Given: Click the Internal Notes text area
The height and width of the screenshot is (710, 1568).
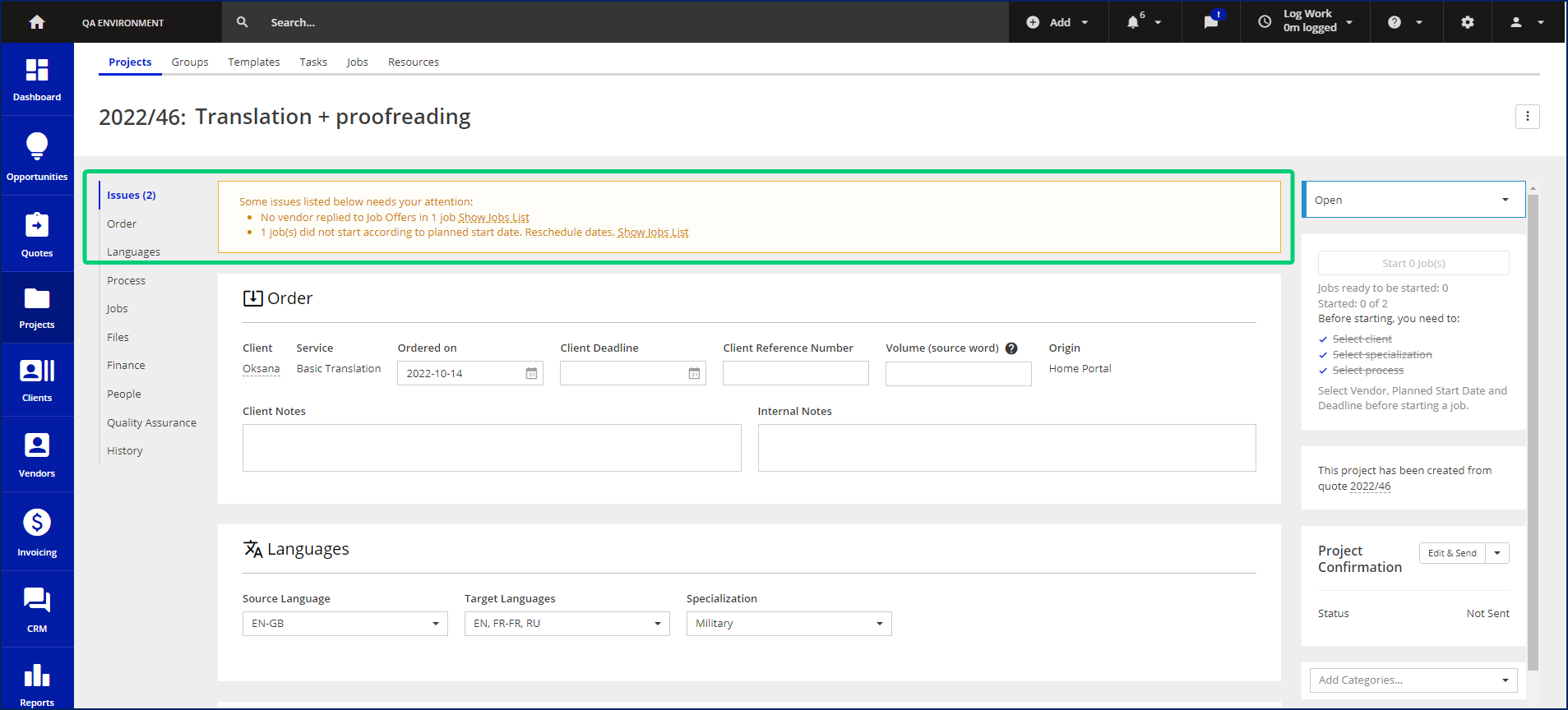Looking at the screenshot, I should coord(1007,448).
